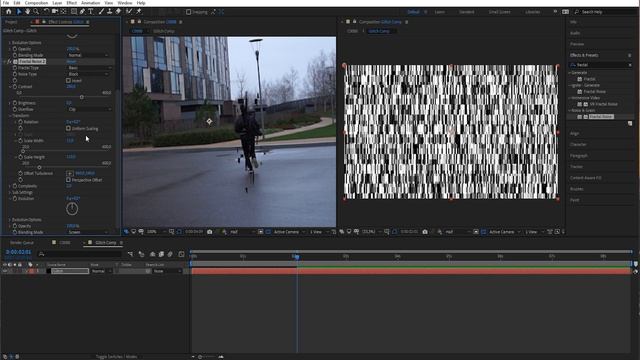Toggle the timeline Motion Blur switch icon
Viewport: 640px width, 360px height.
(170, 254)
